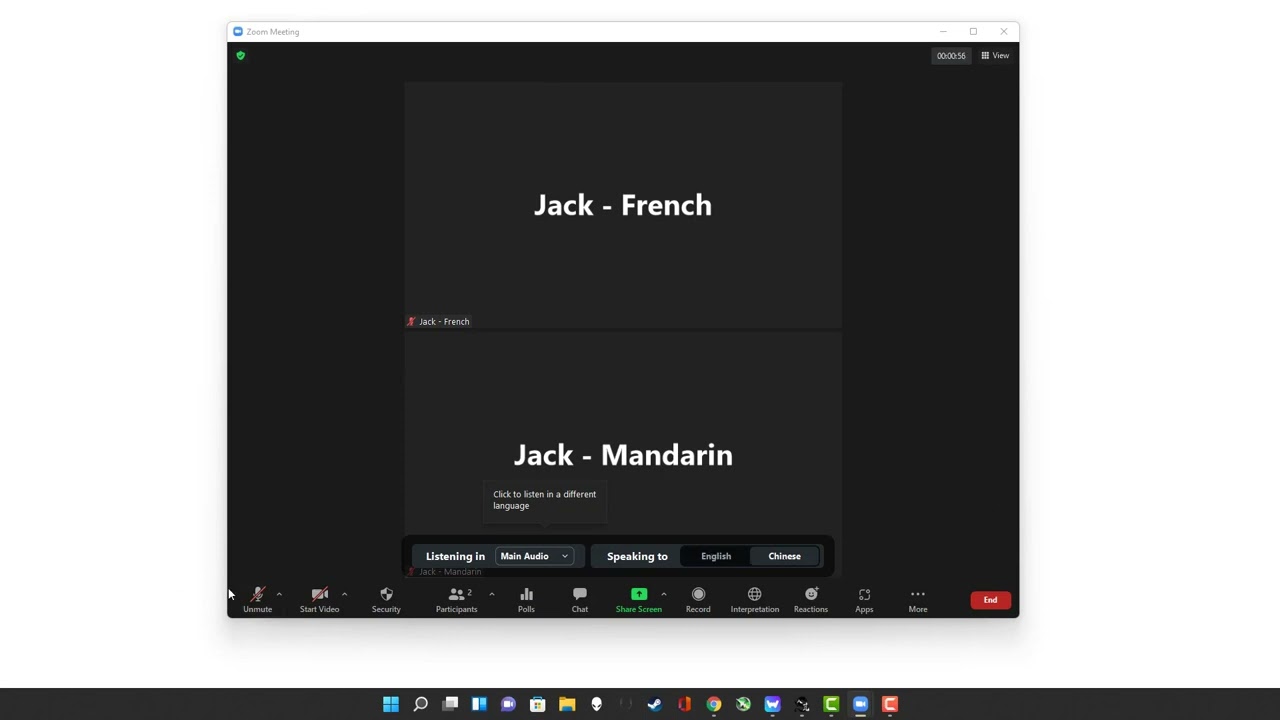Open the Security shield menu
The image size is (1280, 720).
click(386, 599)
